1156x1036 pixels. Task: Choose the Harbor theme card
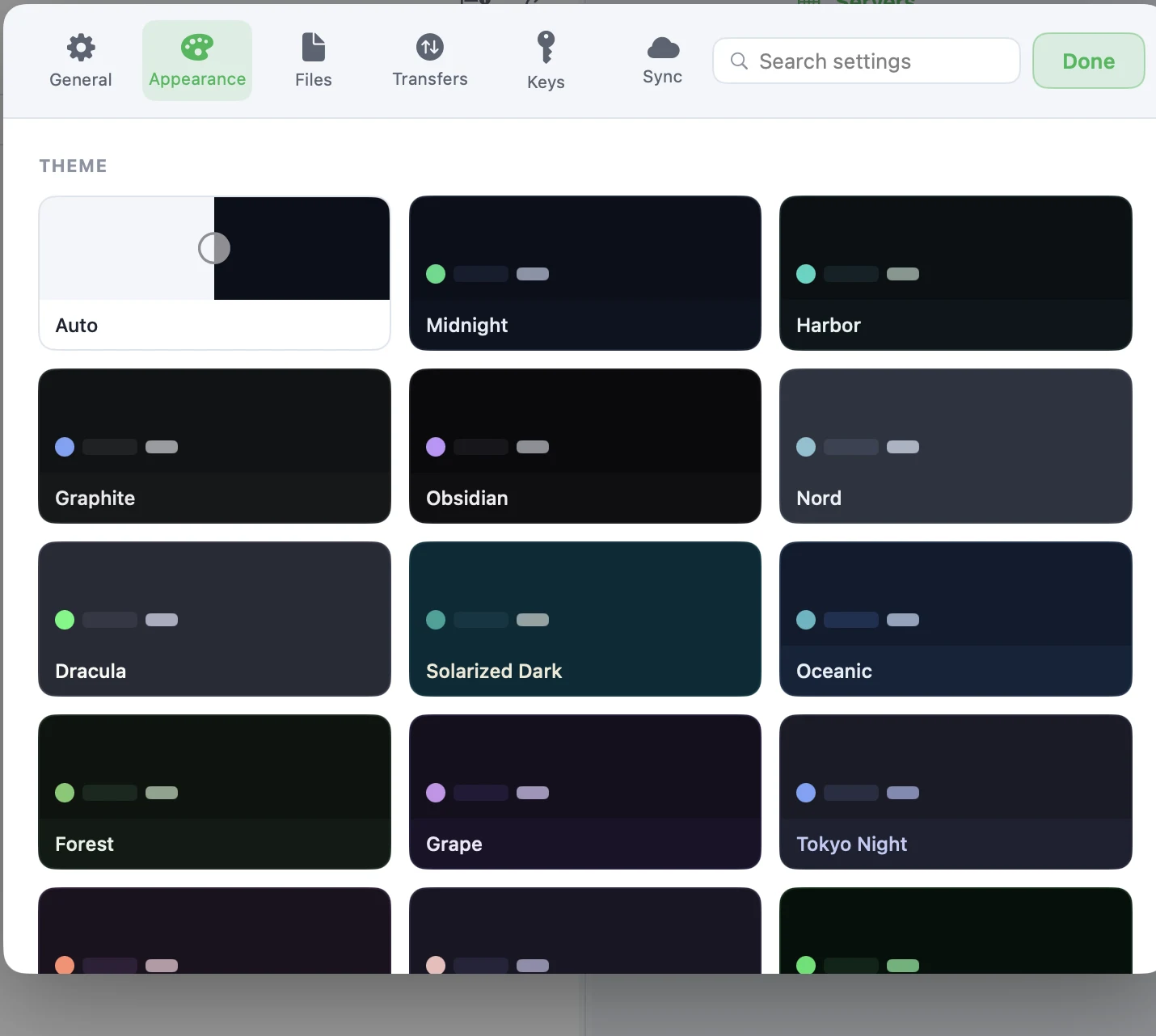click(956, 273)
